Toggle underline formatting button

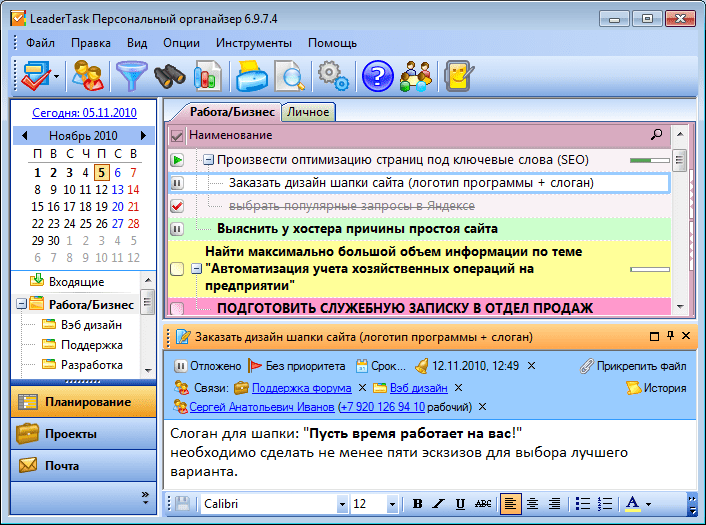point(460,503)
